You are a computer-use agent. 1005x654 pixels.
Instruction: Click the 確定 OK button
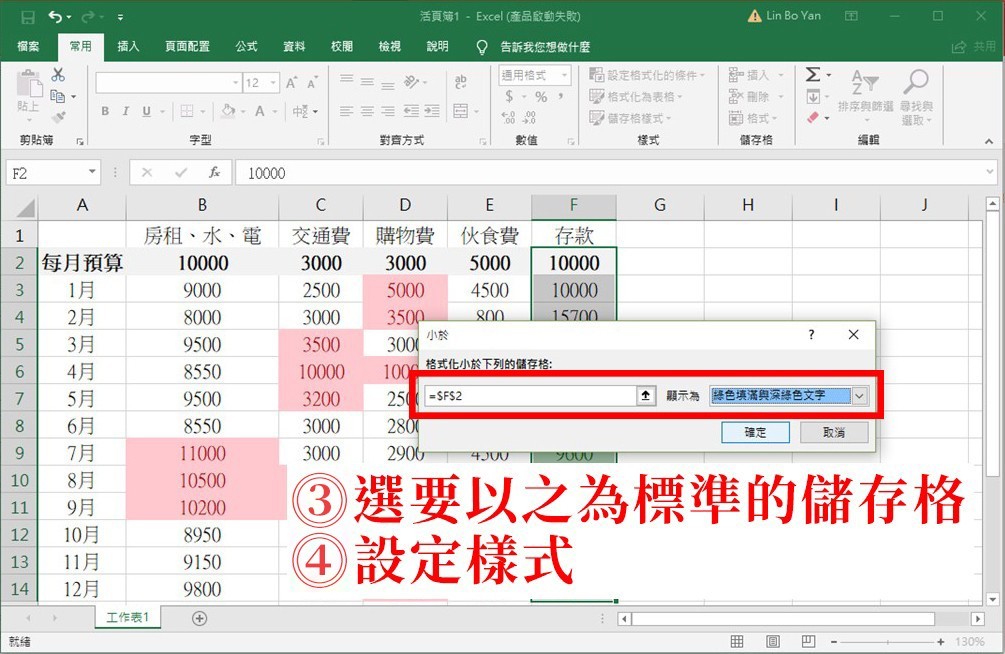click(x=755, y=432)
